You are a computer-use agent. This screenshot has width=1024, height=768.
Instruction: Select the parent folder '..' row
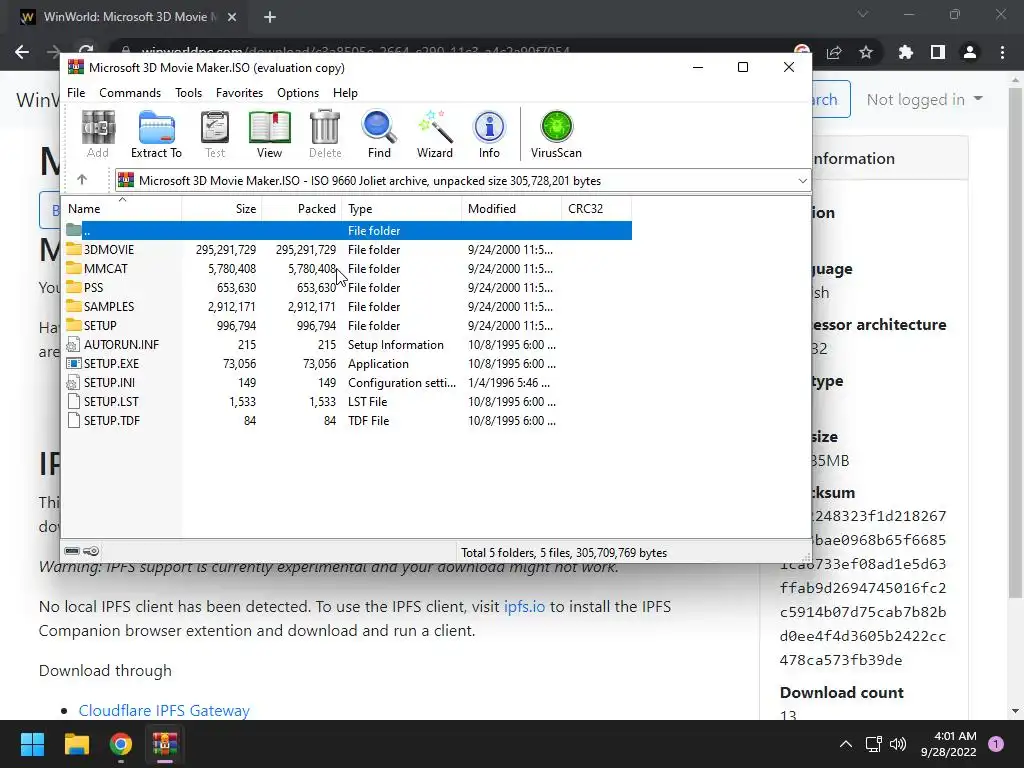tap(347, 231)
